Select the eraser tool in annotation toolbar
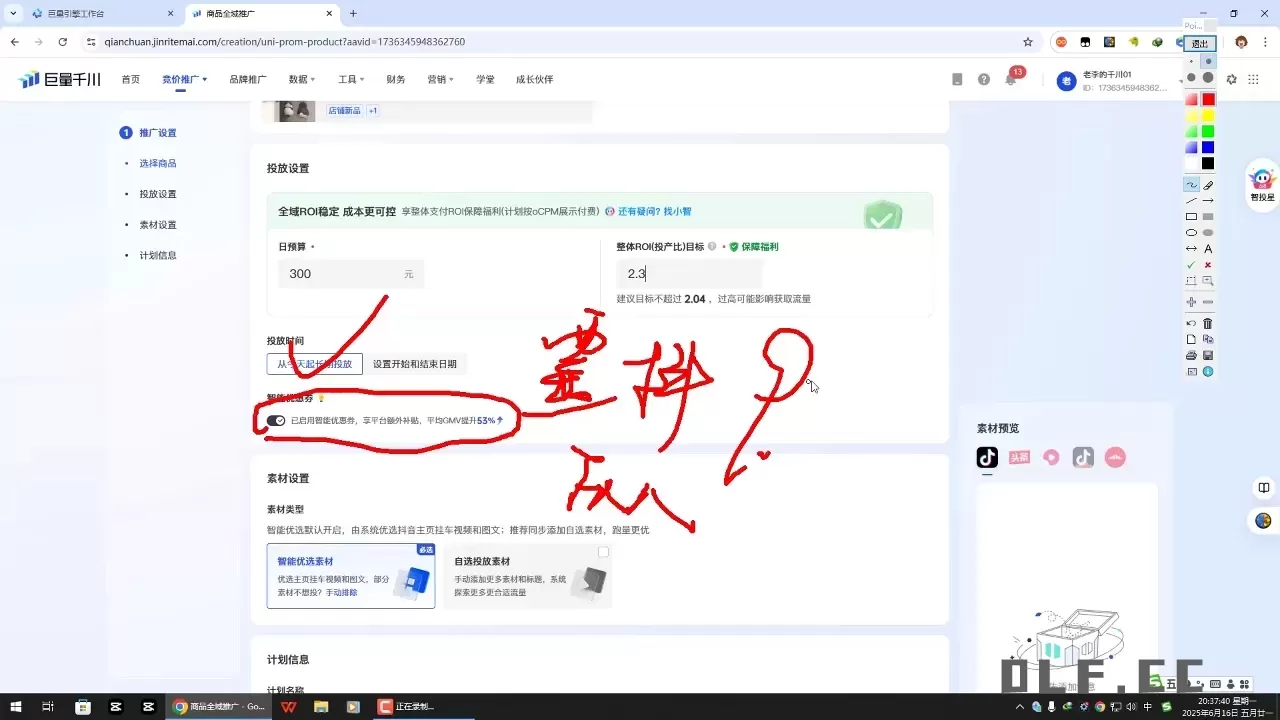 pos(1208,185)
